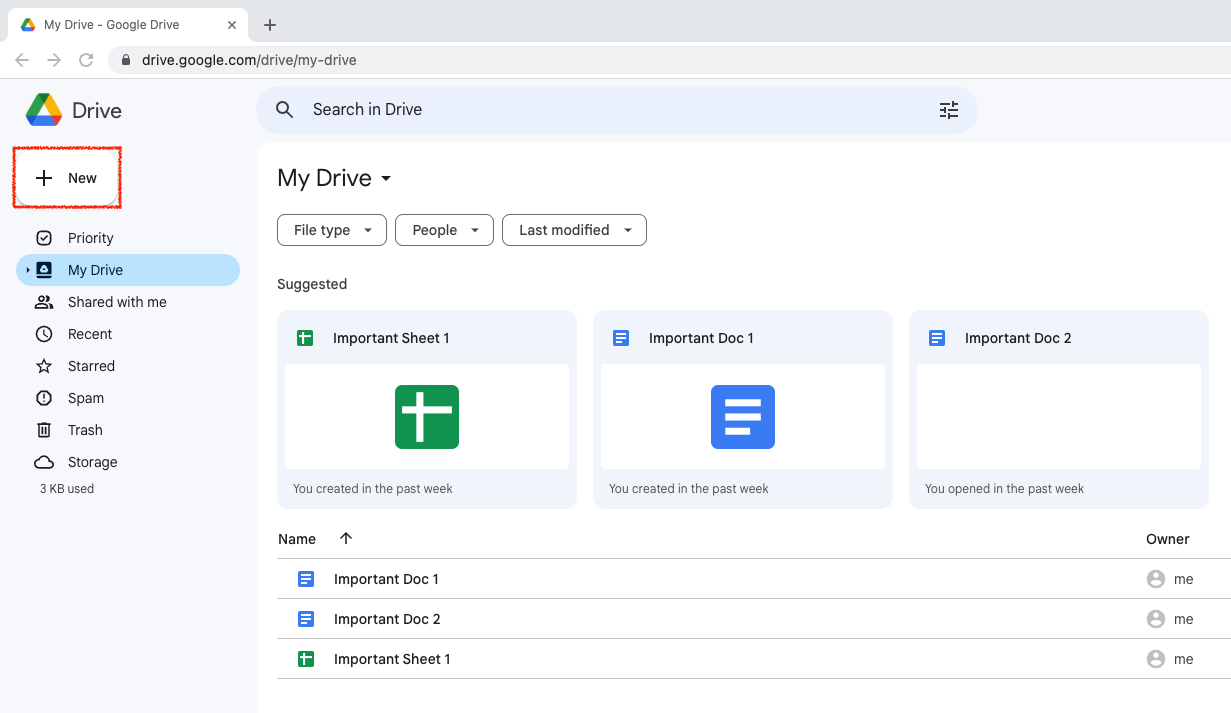Click Docs icon in Important Doc 2 list row
Image resolution: width=1231 pixels, height=713 pixels.
[x=306, y=619]
